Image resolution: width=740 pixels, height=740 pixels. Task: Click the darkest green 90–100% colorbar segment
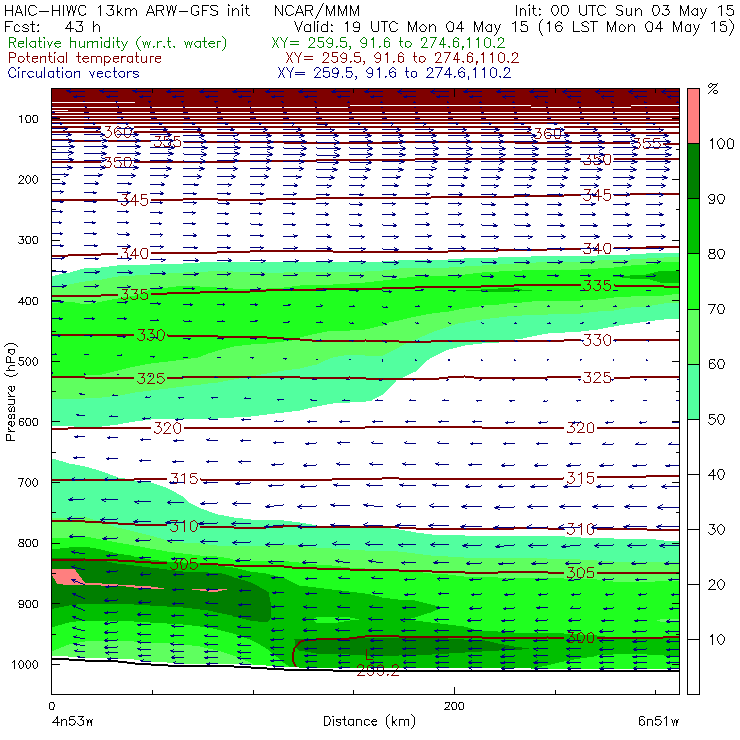pyautogui.click(x=693, y=171)
